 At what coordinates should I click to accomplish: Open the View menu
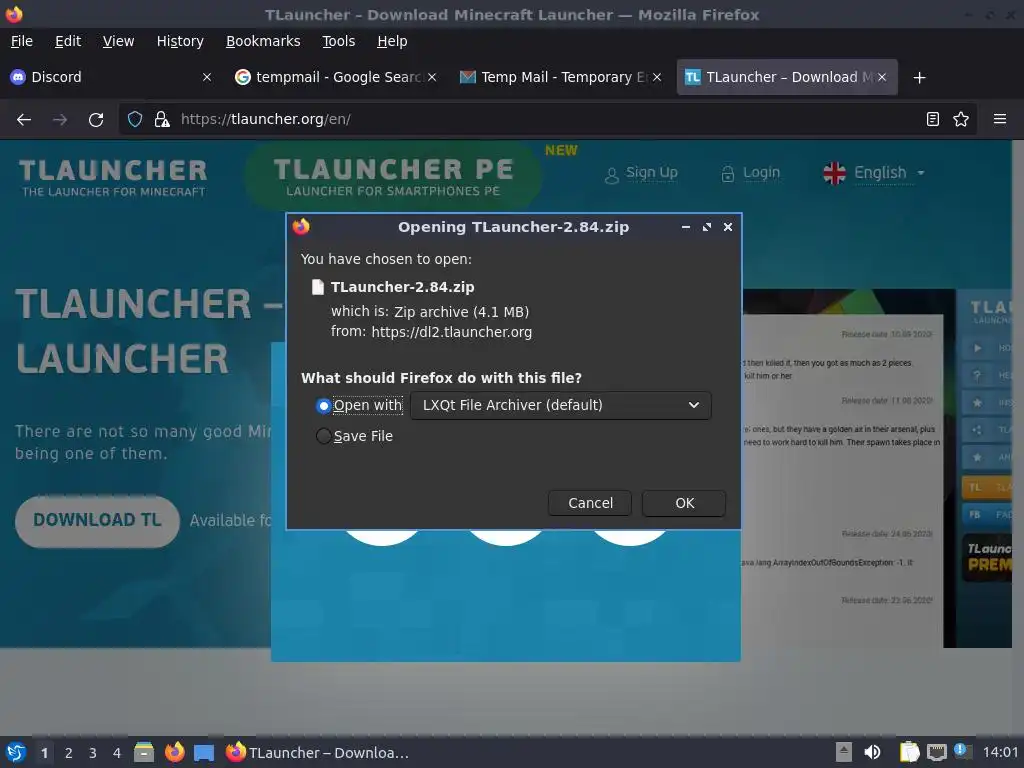tap(118, 41)
